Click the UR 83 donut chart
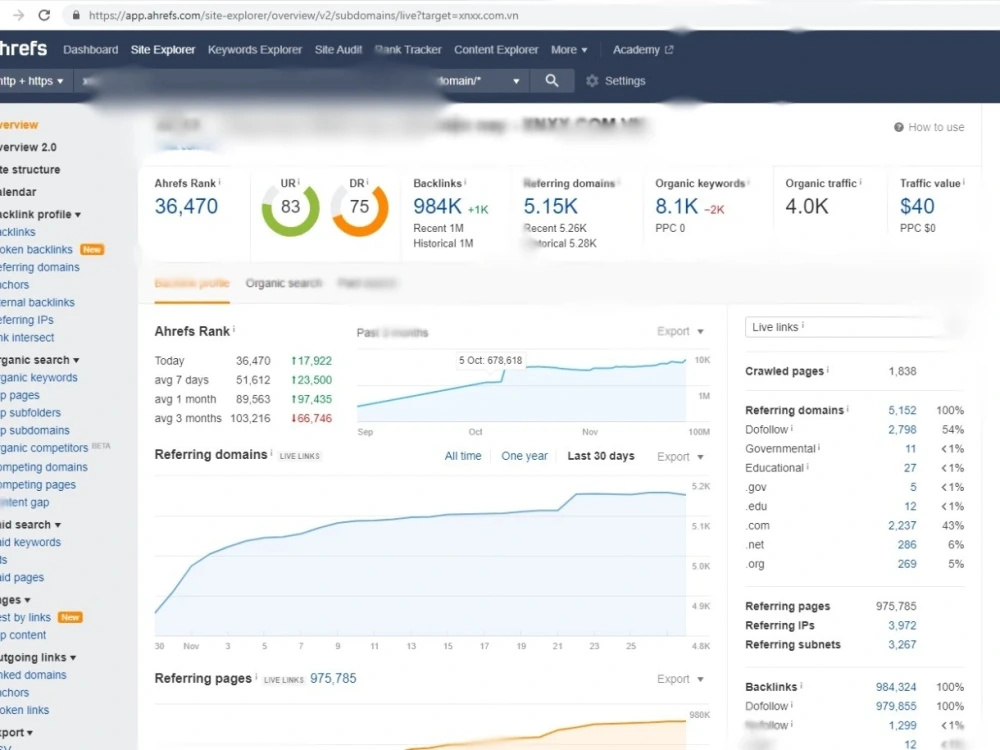This screenshot has width=1000, height=750. 290,207
